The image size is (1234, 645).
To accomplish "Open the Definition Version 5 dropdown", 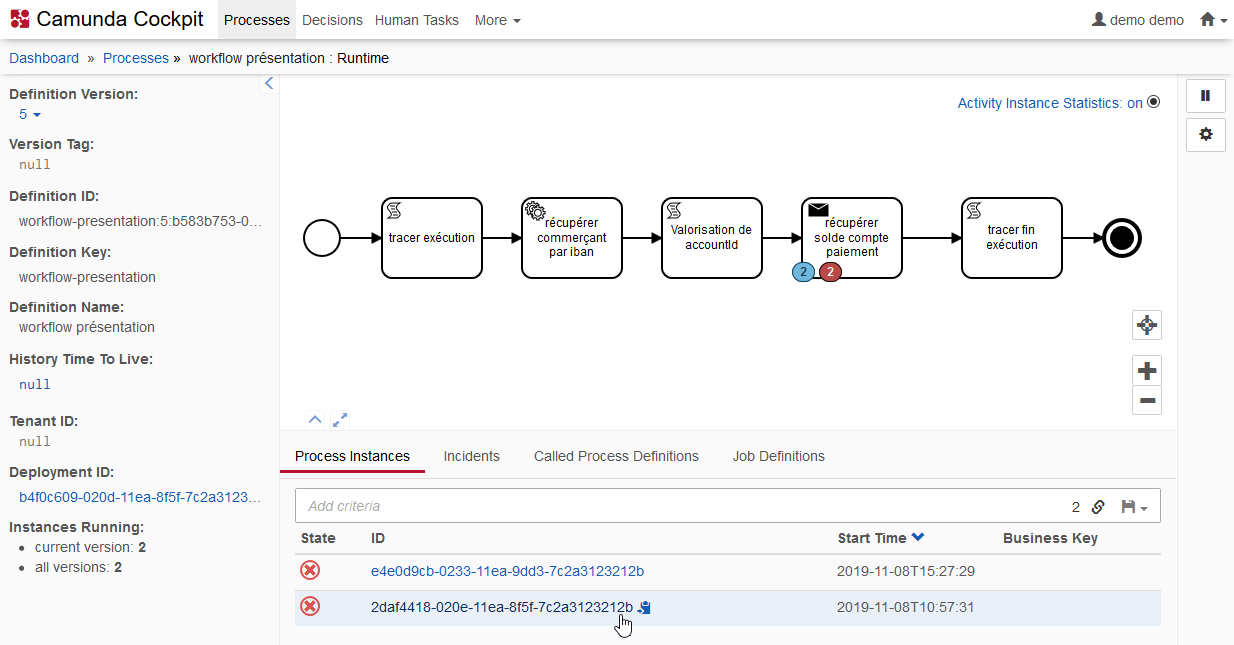I will tap(29, 115).
